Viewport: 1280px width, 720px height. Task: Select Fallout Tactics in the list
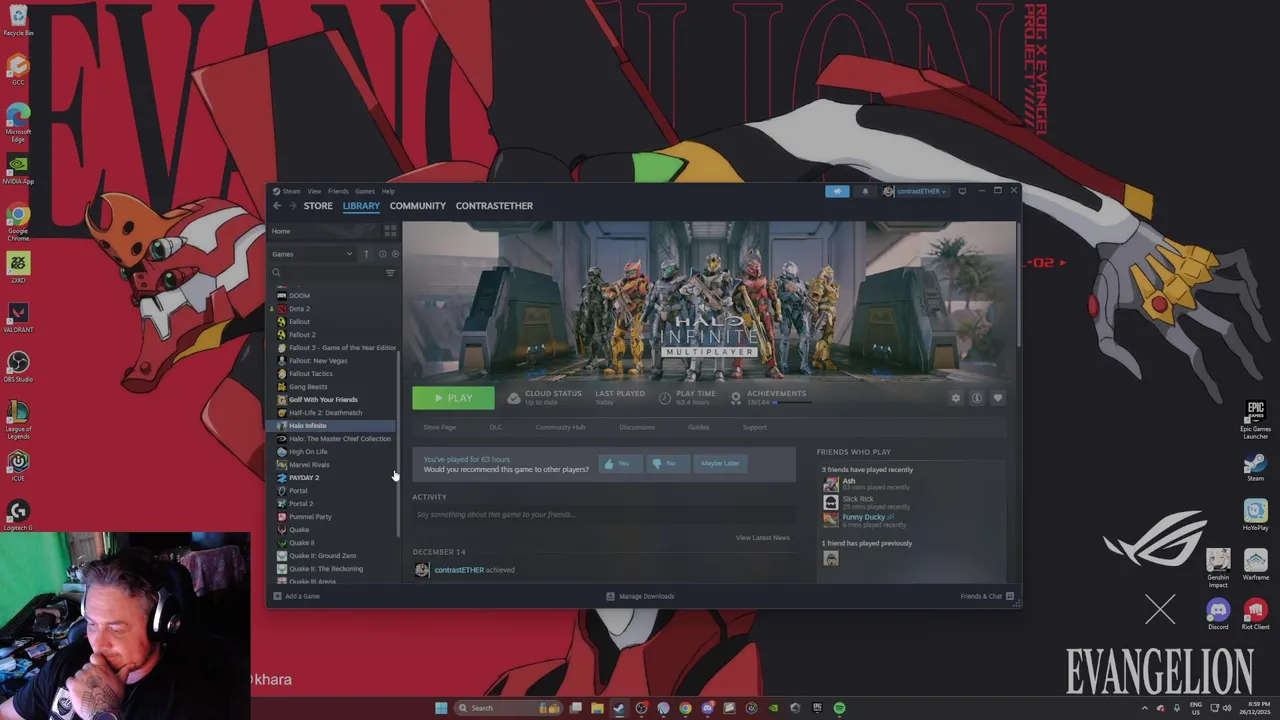311,374
